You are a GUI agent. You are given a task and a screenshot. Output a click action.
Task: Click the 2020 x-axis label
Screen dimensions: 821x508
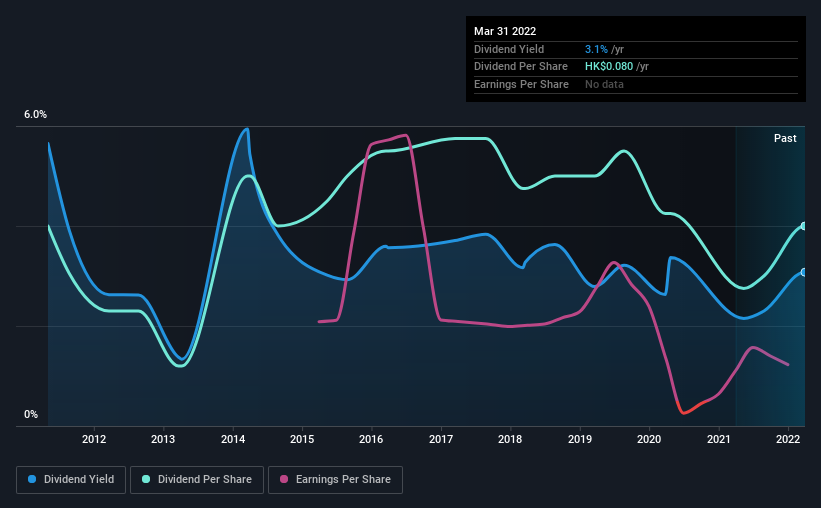click(x=649, y=439)
